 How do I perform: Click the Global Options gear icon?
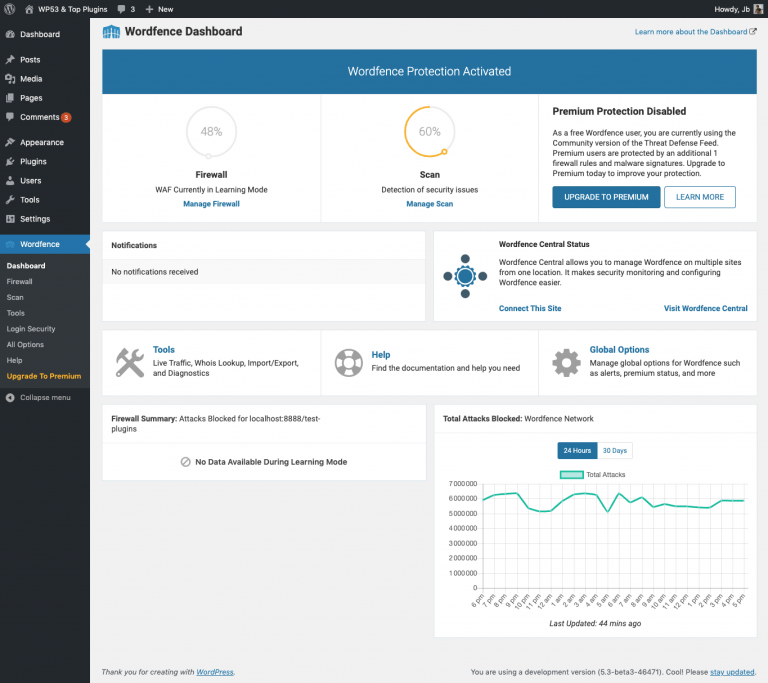click(566, 363)
